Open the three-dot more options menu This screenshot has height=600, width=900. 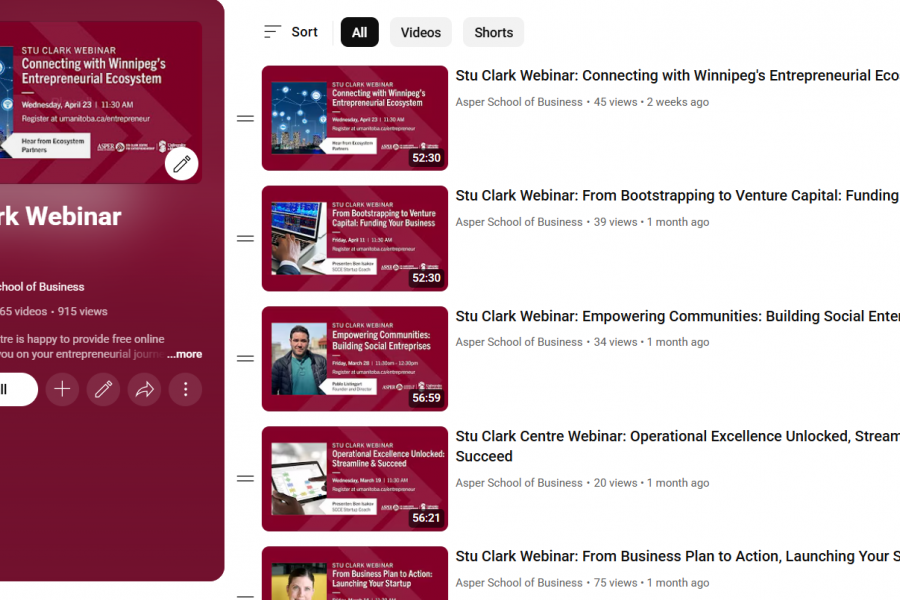click(185, 389)
